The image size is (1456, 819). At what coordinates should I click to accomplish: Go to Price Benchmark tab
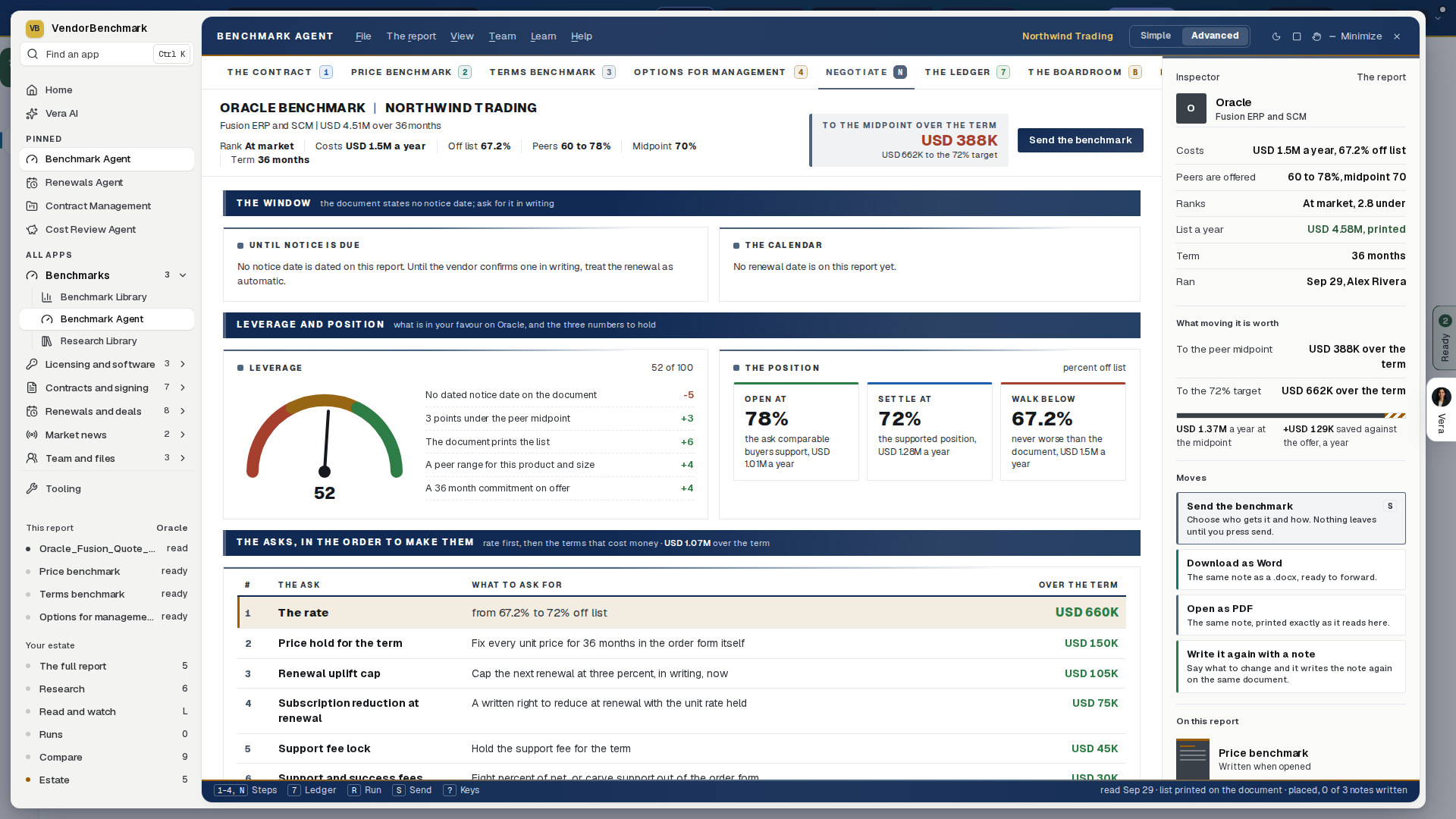pos(410,72)
